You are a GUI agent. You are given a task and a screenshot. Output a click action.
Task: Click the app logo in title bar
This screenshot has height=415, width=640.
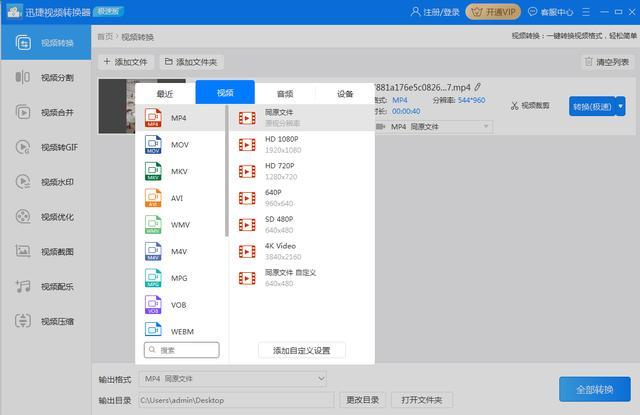click(15, 12)
